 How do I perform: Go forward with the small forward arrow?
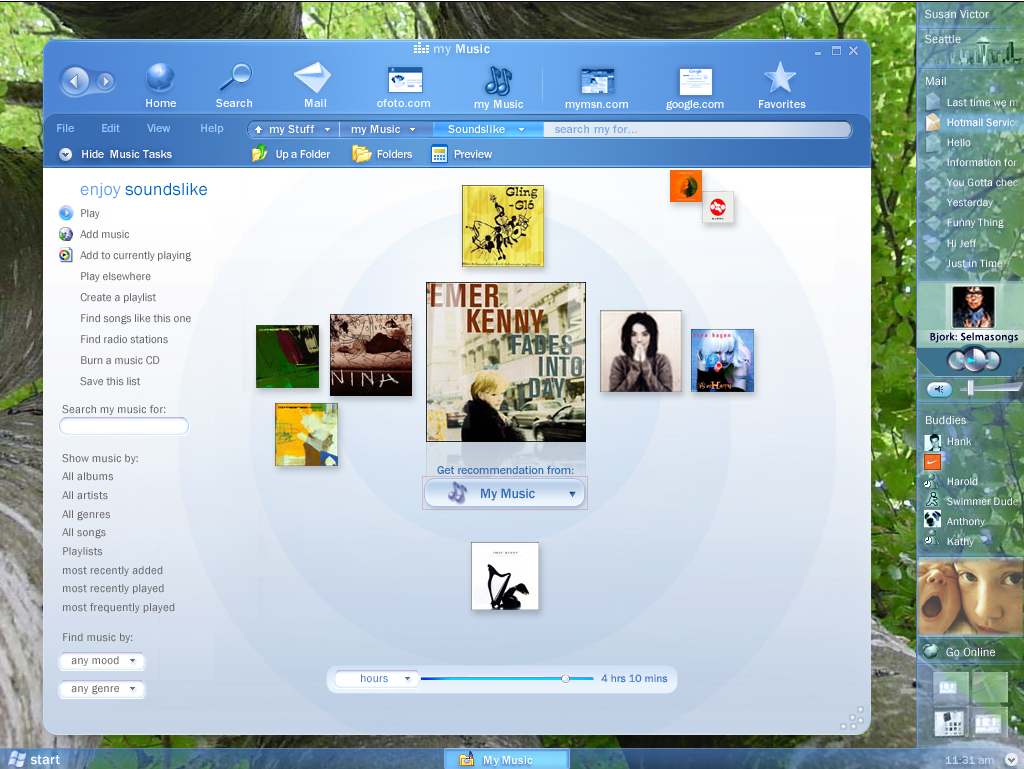point(105,82)
